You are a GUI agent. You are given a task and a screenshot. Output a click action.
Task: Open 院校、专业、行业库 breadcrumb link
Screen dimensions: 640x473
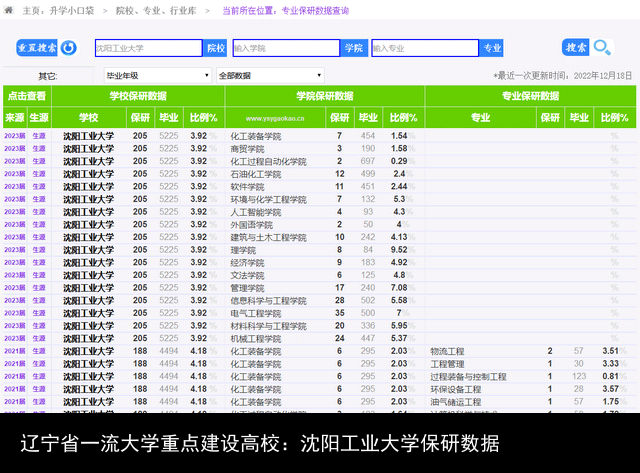click(x=156, y=11)
